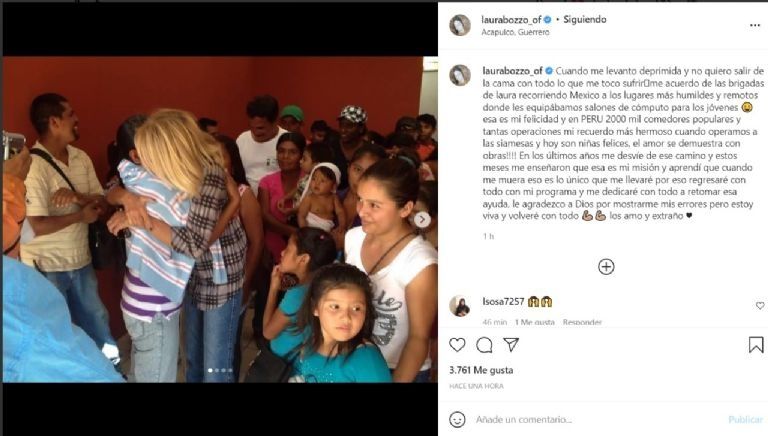Image resolution: width=768 pixels, height=436 pixels.
Task: Advance to the next photo in the carousel
Action: coord(422,219)
